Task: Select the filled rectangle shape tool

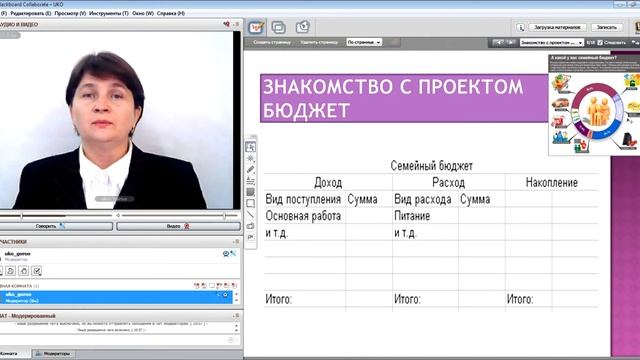Action: click(251, 192)
